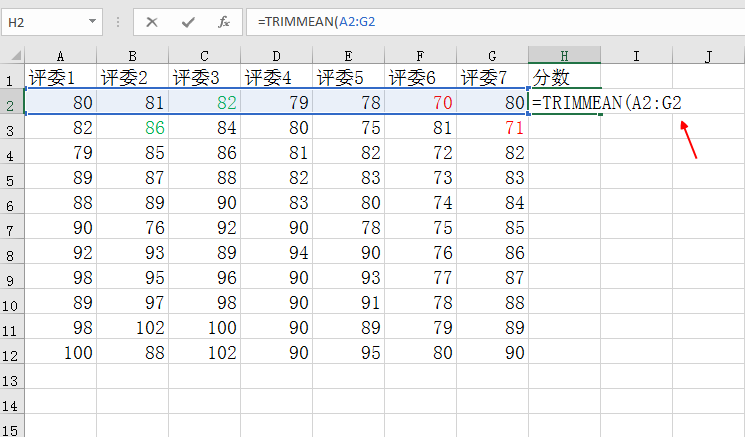Select column J header
The width and height of the screenshot is (745, 437).
708,56
